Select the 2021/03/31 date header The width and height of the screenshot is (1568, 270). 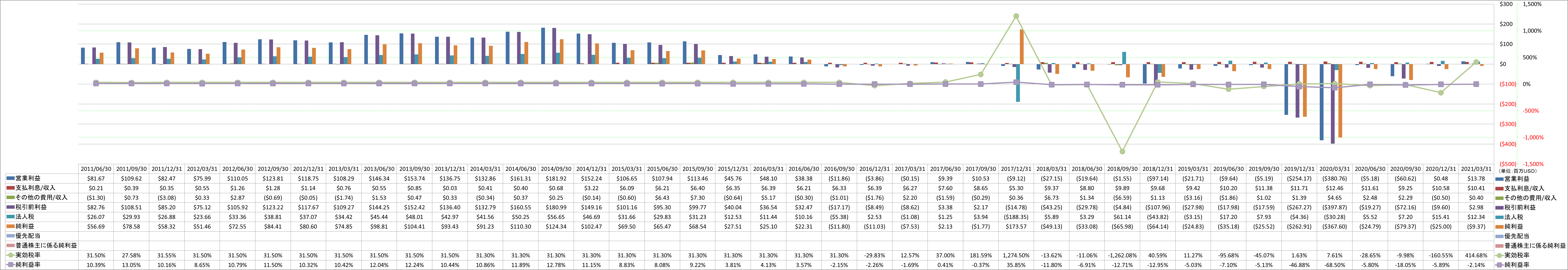click(x=1476, y=169)
